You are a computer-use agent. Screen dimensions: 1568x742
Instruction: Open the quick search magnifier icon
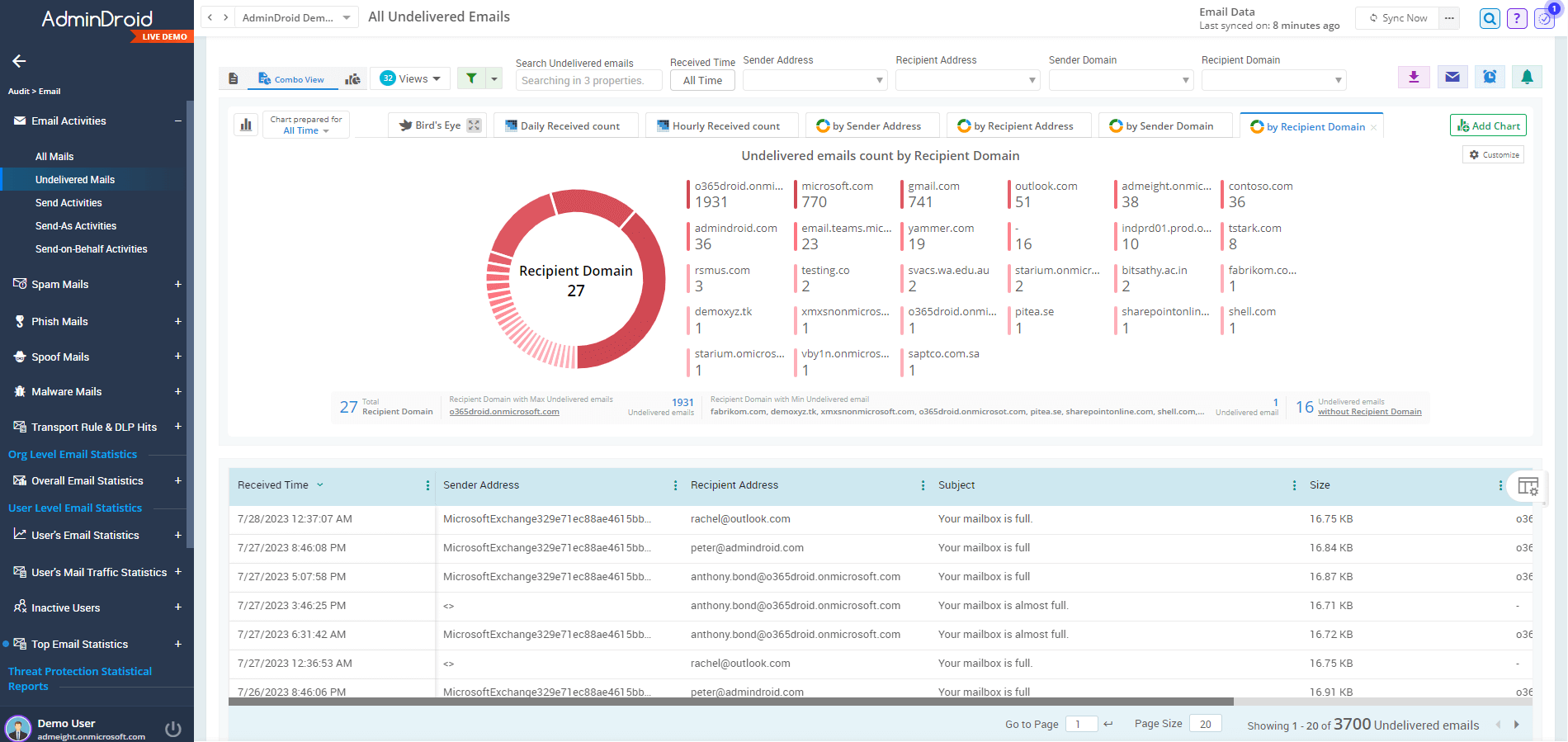pyautogui.click(x=1490, y=18)
